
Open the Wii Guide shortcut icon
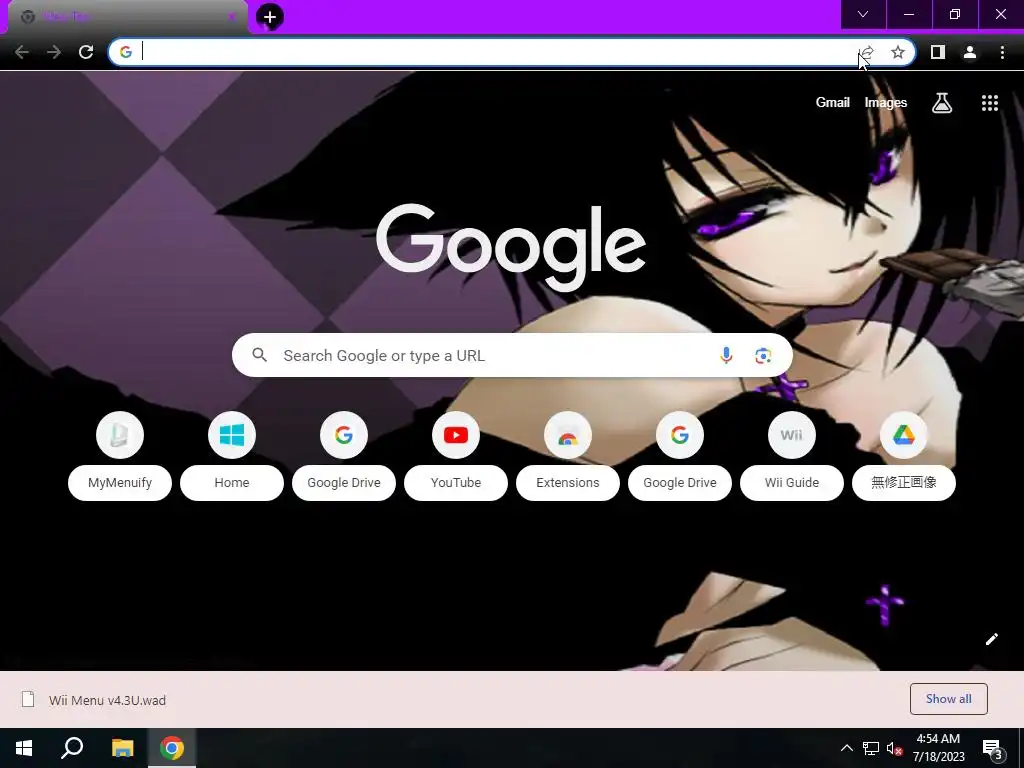point(792,435)
